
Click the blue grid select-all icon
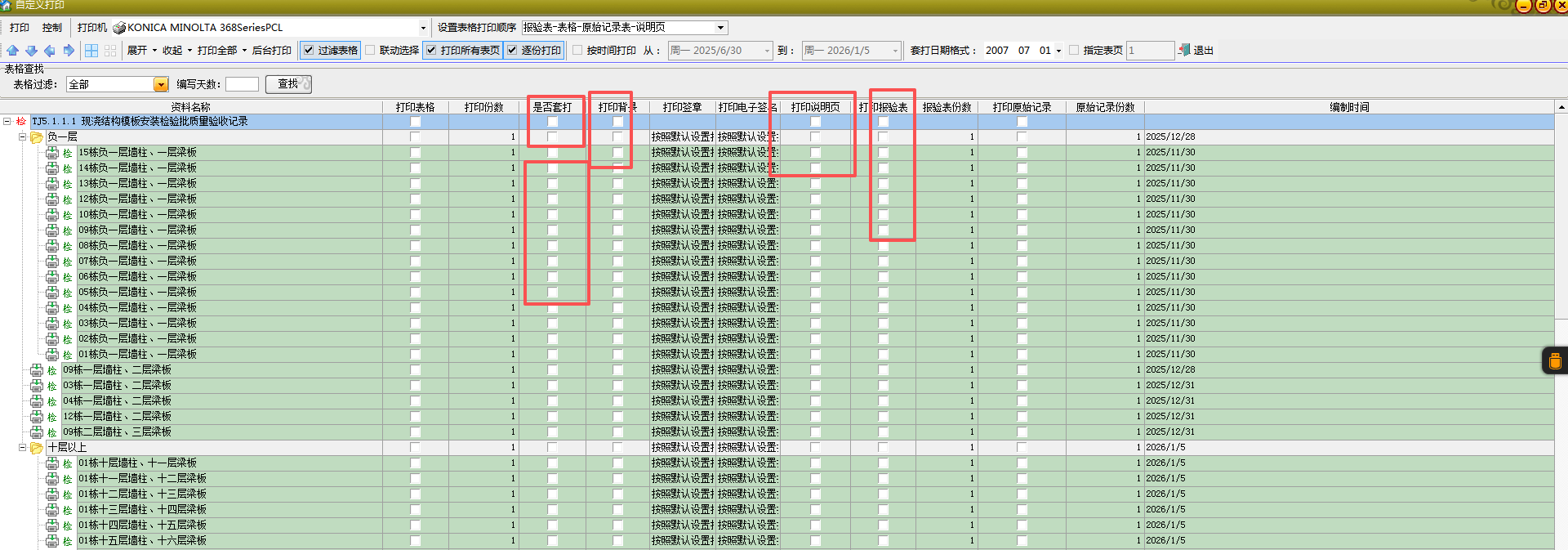[91, 51]
